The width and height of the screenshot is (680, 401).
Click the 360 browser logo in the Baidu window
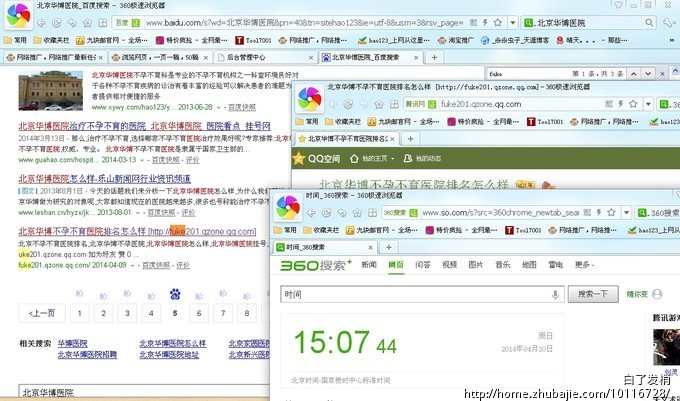click(18, 15)
